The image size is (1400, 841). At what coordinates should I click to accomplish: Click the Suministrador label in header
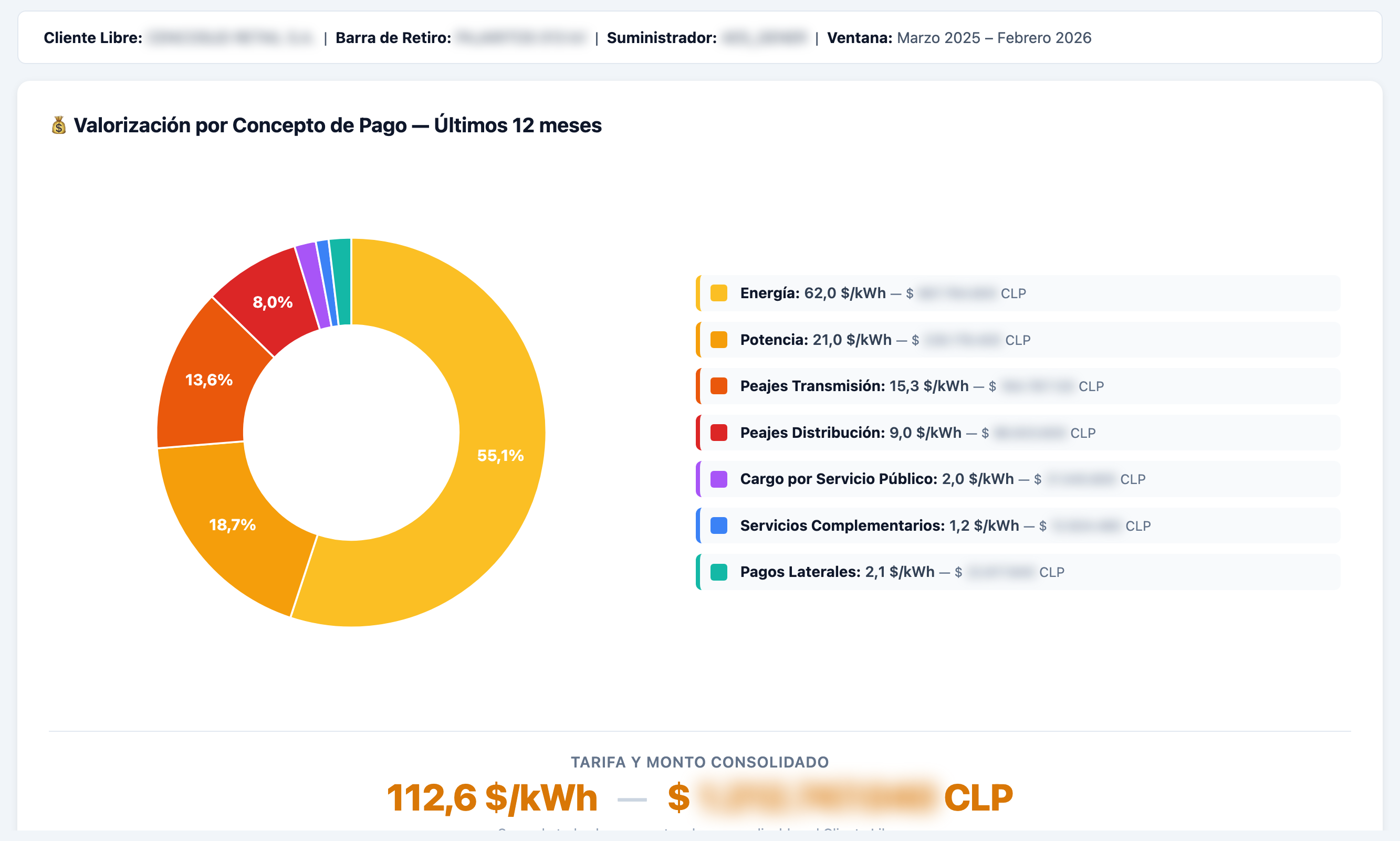pos(662,38)
